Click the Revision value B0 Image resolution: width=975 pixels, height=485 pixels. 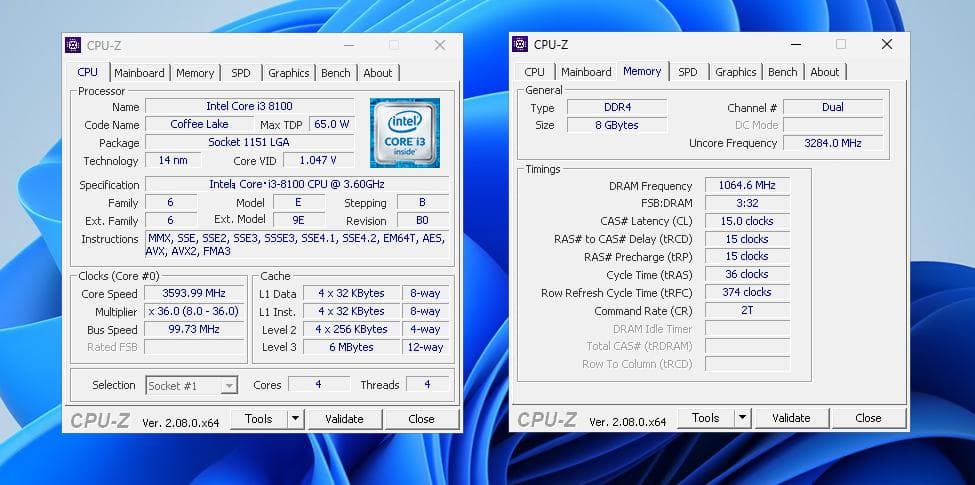[422, 220]
